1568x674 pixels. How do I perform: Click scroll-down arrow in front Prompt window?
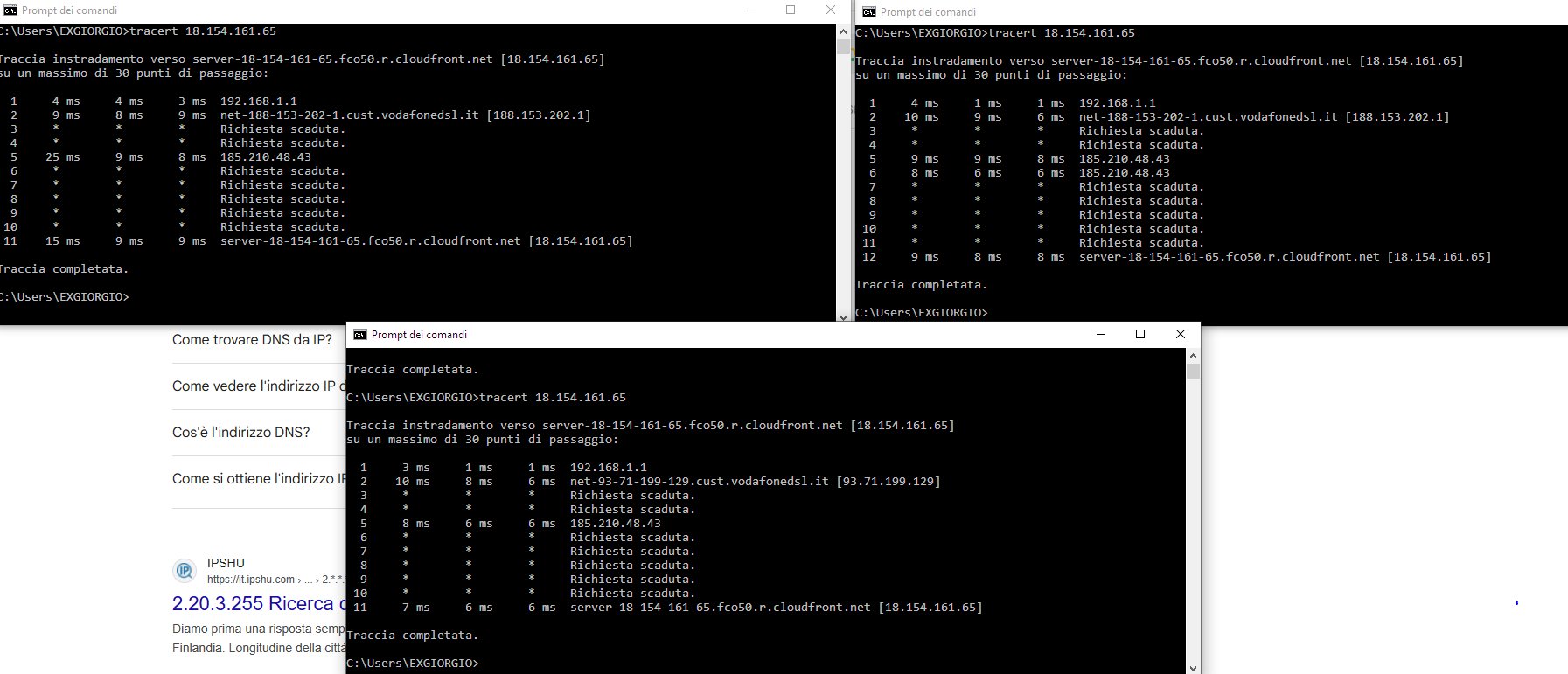1193,667
